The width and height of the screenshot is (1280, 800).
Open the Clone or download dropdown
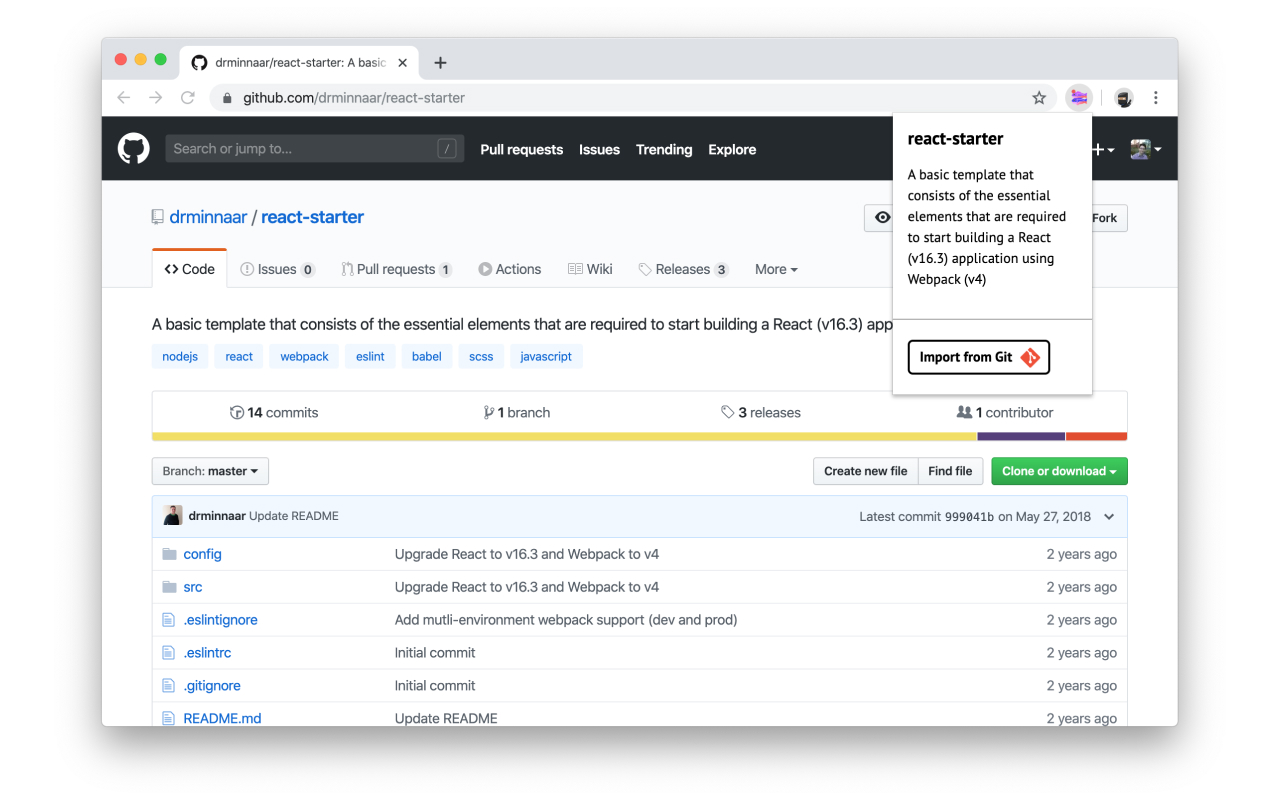tap(1059, 471)
